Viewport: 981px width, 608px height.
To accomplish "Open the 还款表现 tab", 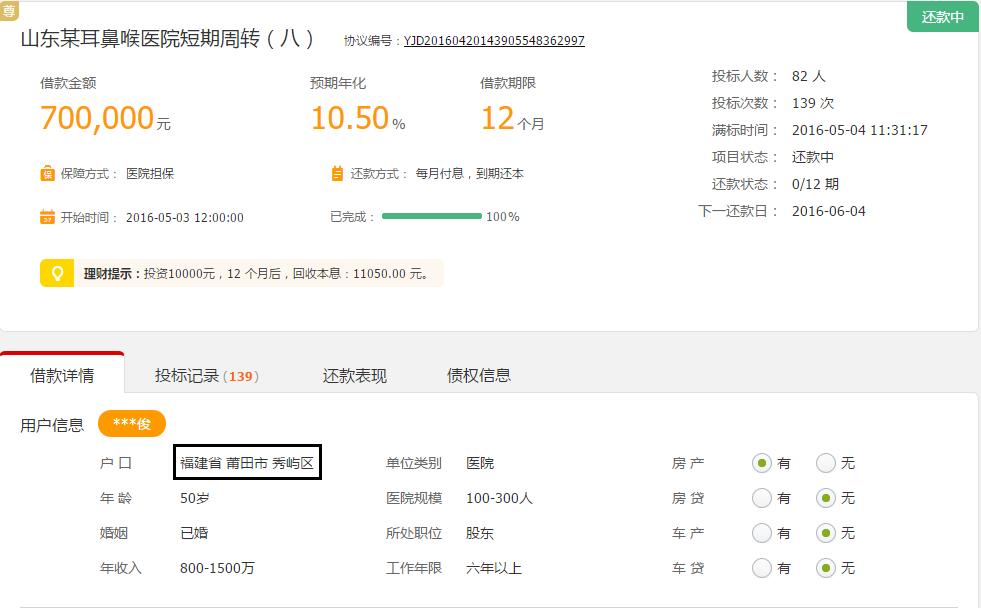I will [x=354, y=375].
